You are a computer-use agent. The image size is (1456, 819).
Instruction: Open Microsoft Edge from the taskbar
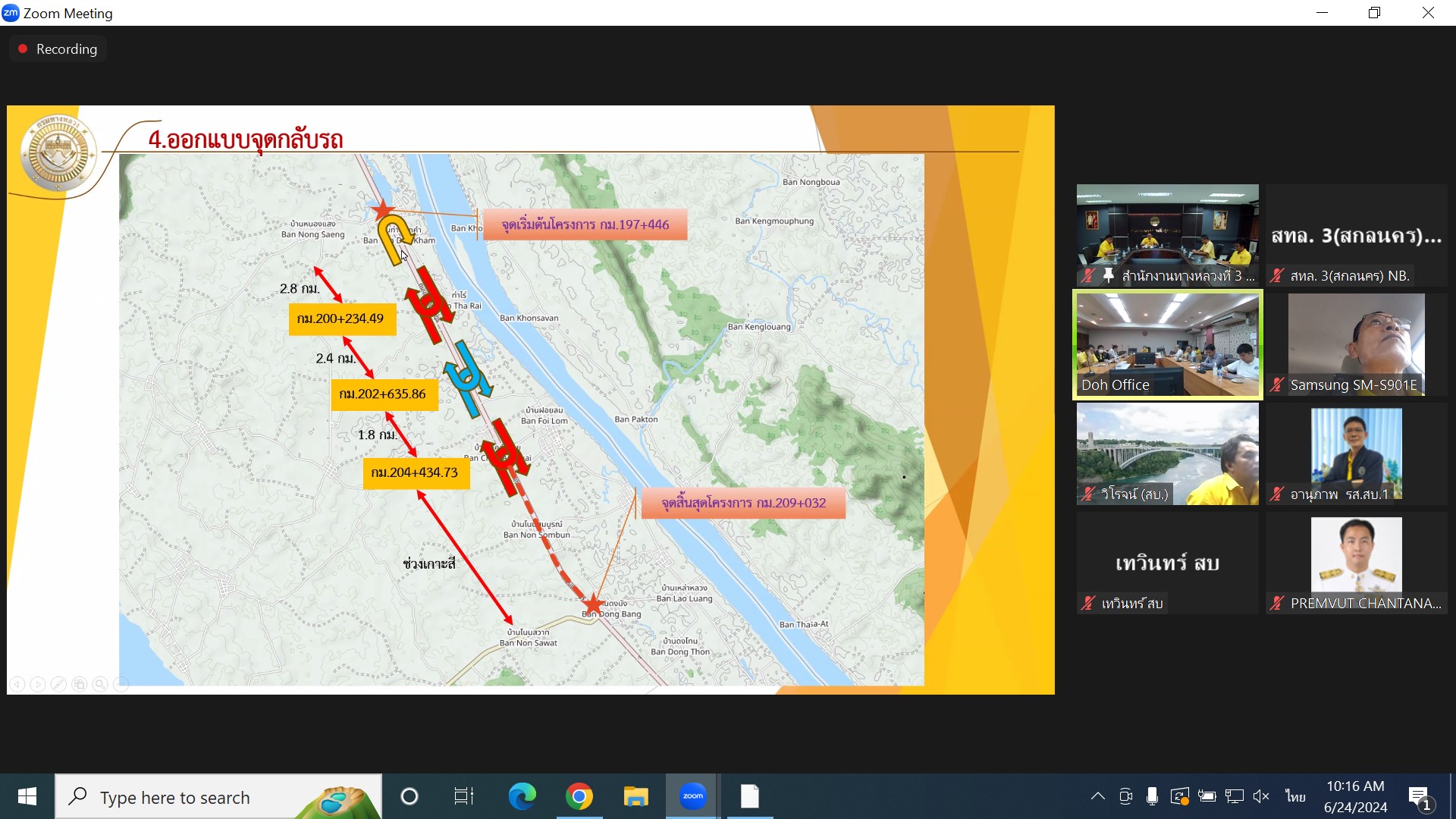[x=522, y=796]
